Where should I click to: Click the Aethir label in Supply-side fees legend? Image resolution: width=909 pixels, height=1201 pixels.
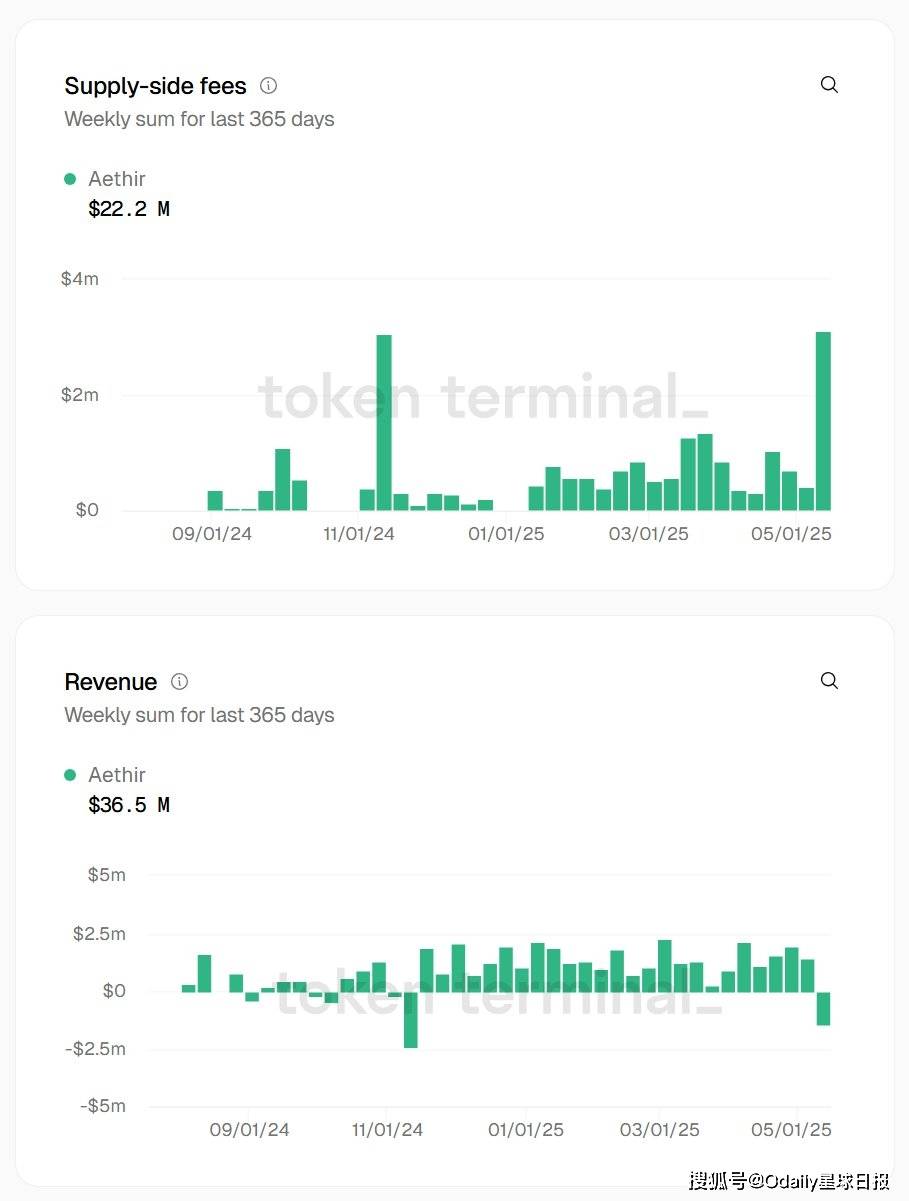coord(117,179)
